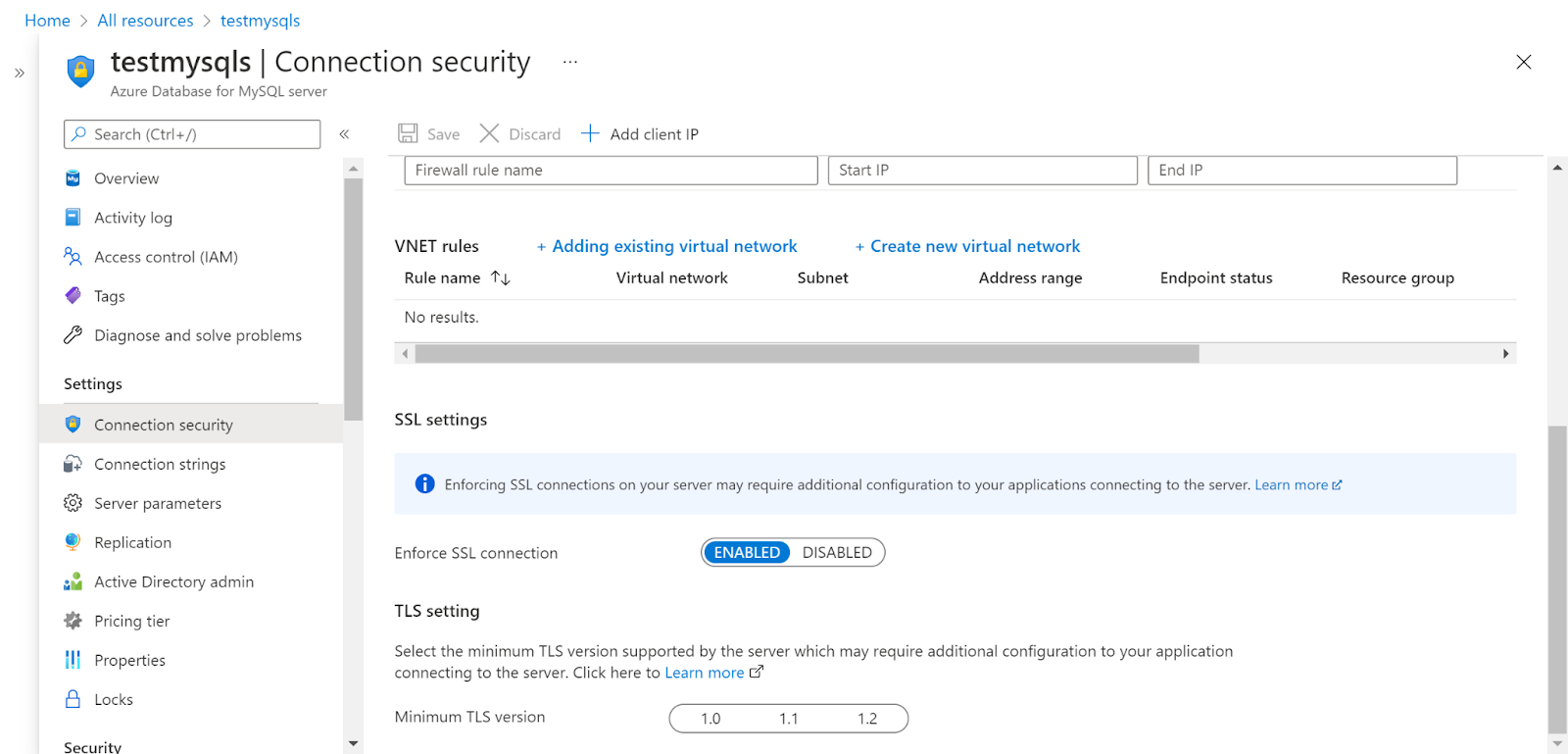Open Connection strings menu item
The height and width of the screenshot is (754, 1568).
160,464
